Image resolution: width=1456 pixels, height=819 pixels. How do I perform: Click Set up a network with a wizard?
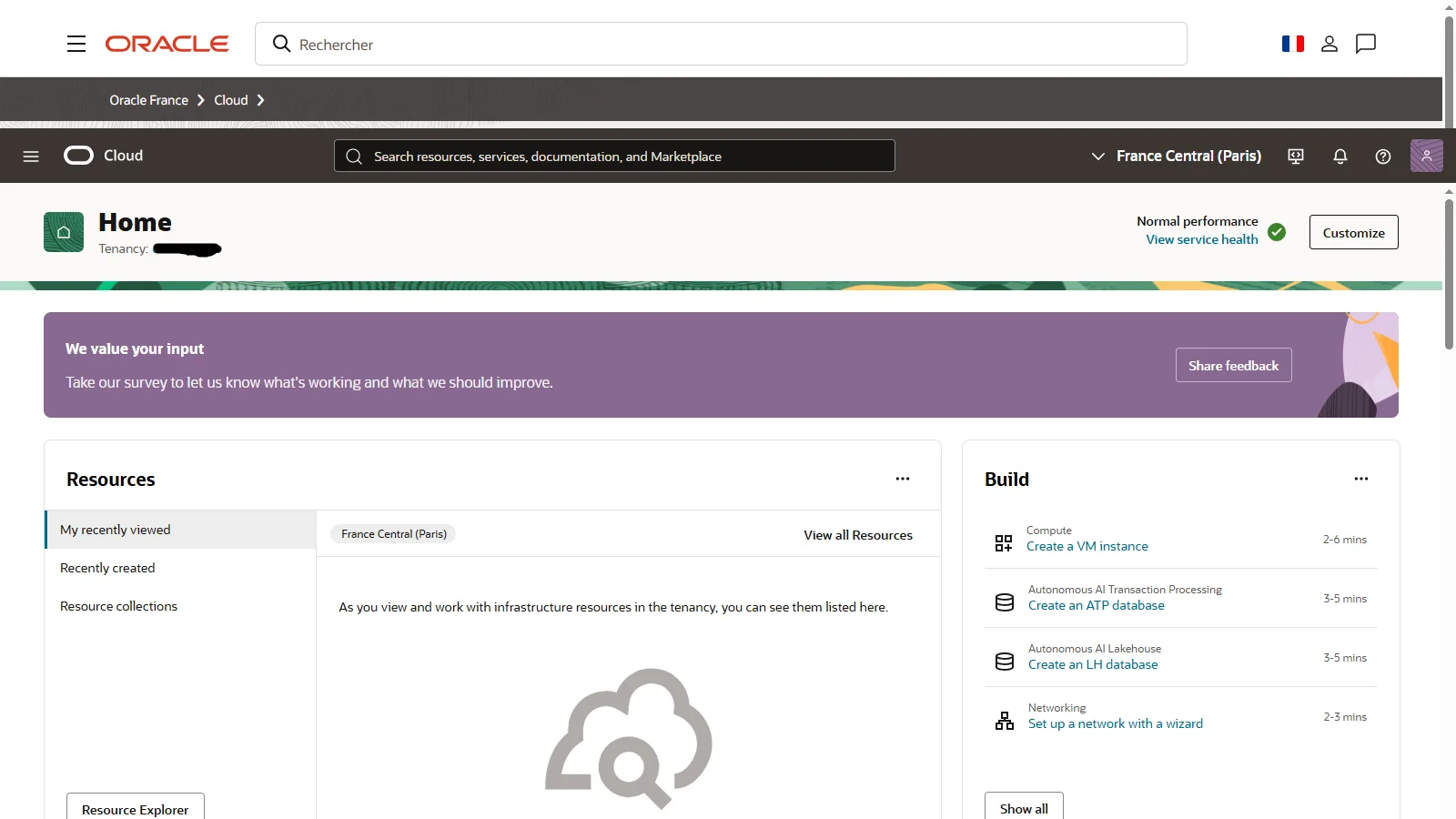(1116, 723)
